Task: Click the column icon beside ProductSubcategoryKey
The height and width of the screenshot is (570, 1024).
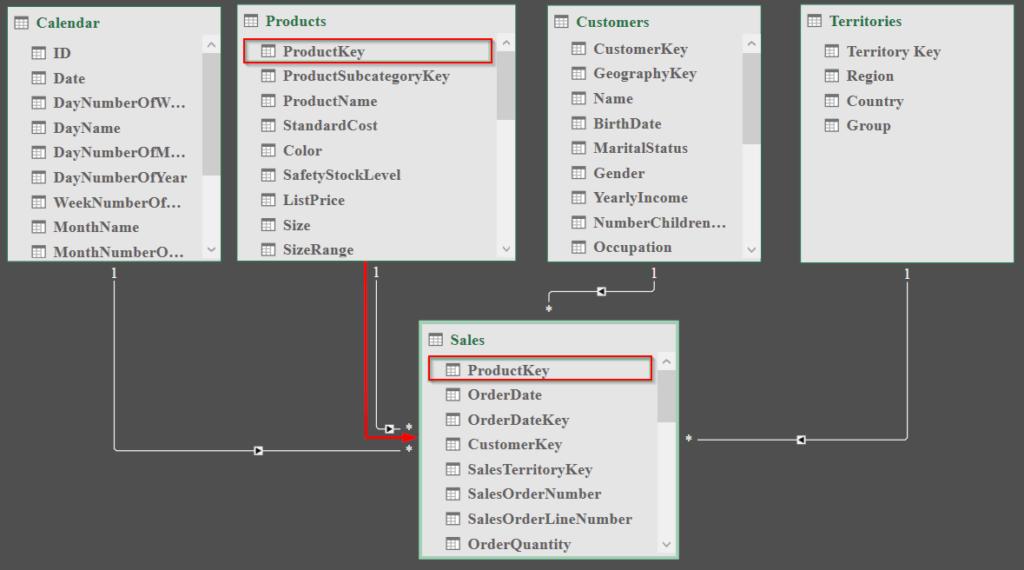Action: pos(268,76)
